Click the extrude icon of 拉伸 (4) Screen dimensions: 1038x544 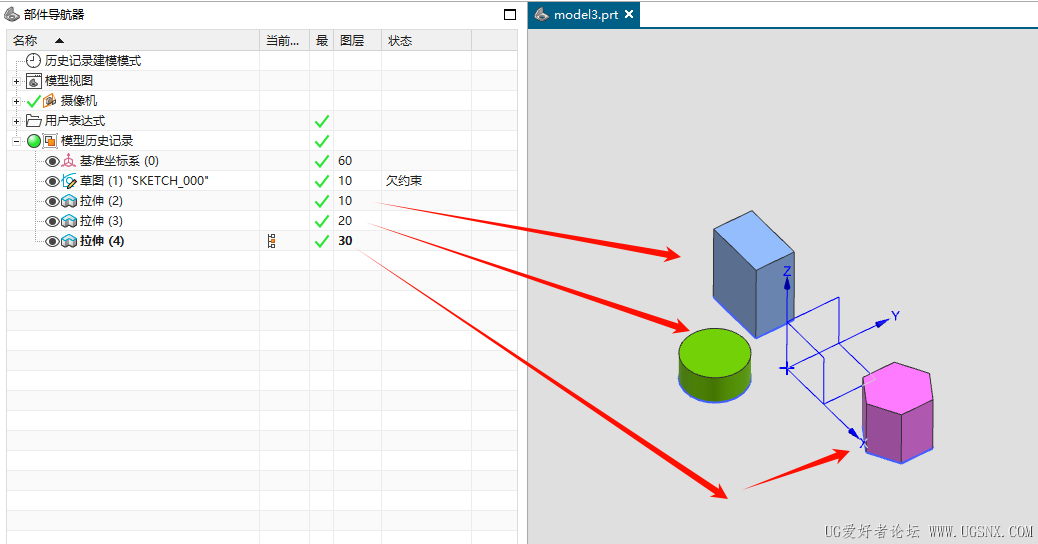69,241
